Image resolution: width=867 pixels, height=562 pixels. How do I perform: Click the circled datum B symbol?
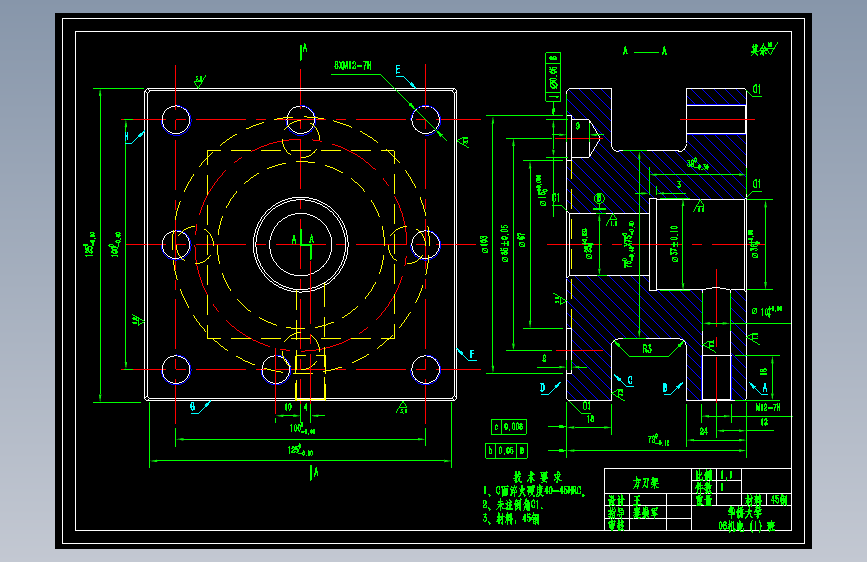(599, 199)
